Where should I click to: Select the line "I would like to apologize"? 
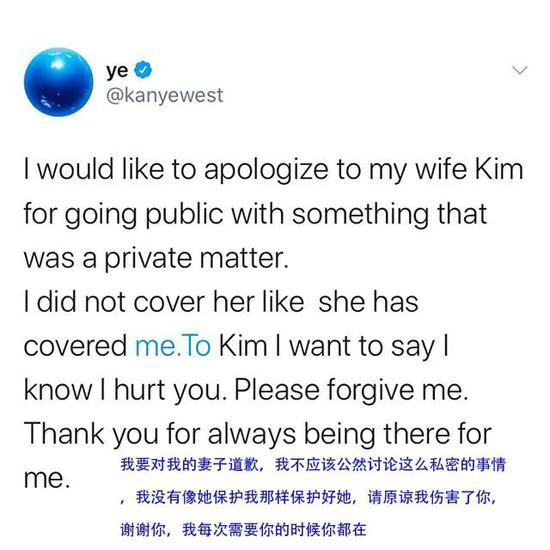[176, 170]
